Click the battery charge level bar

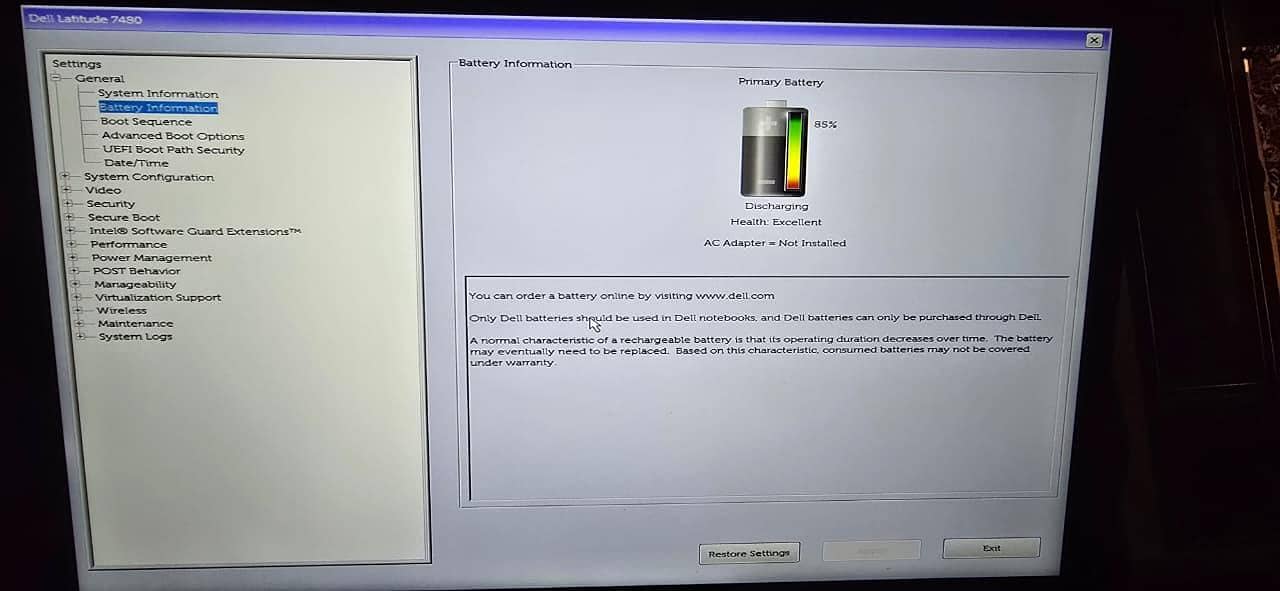point(795,150)
